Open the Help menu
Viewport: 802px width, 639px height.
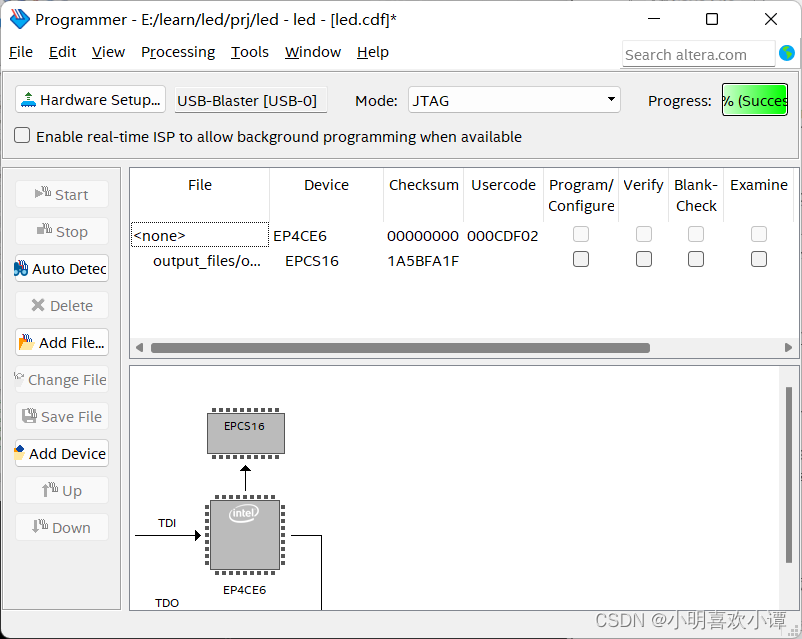click(x=373, y=52)
